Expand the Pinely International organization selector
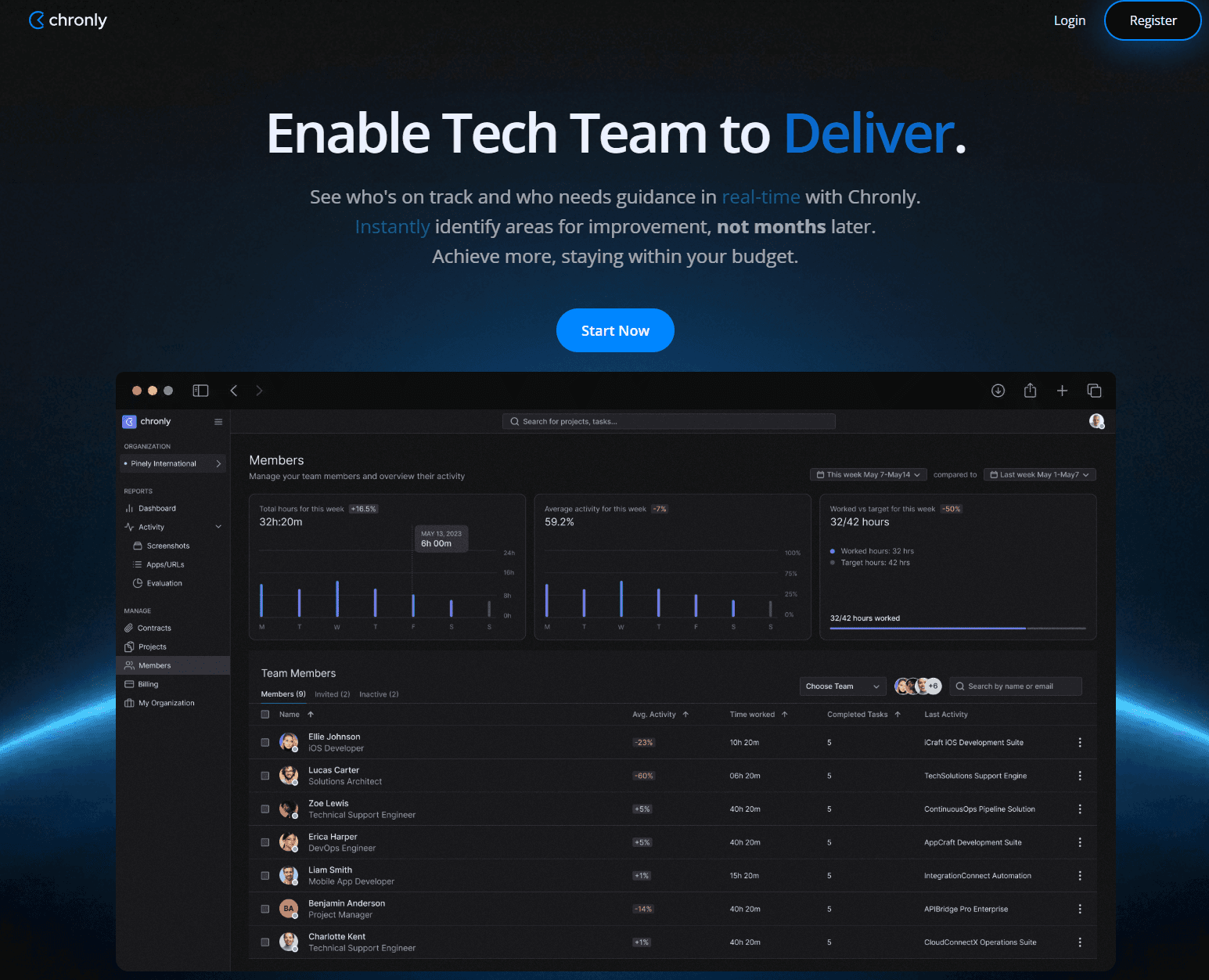The image size is (1209, 980). [172, 463]
